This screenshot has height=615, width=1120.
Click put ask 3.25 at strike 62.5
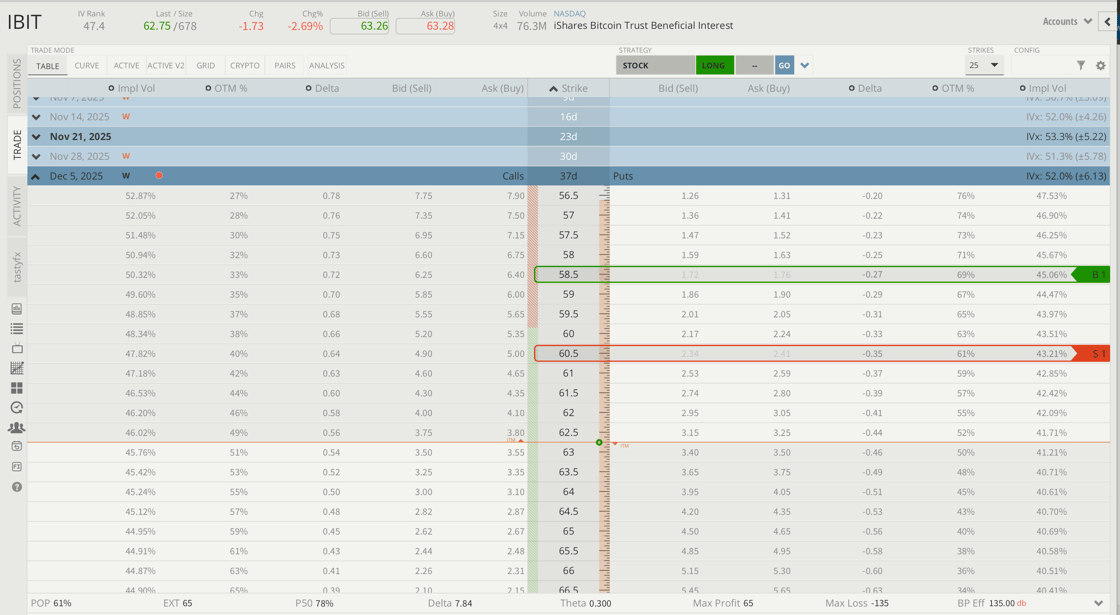click(x=781, y=433)
